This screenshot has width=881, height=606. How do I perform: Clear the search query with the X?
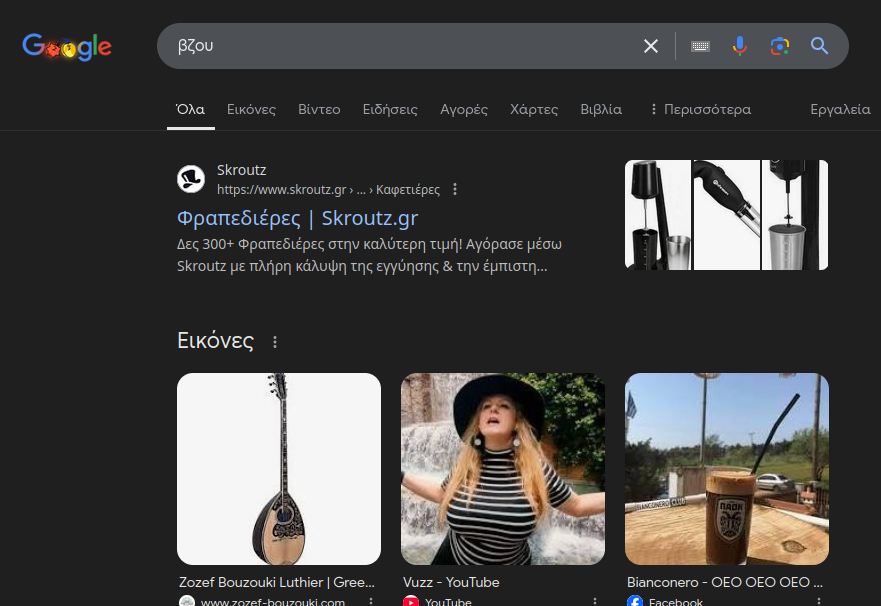(651, 46)
